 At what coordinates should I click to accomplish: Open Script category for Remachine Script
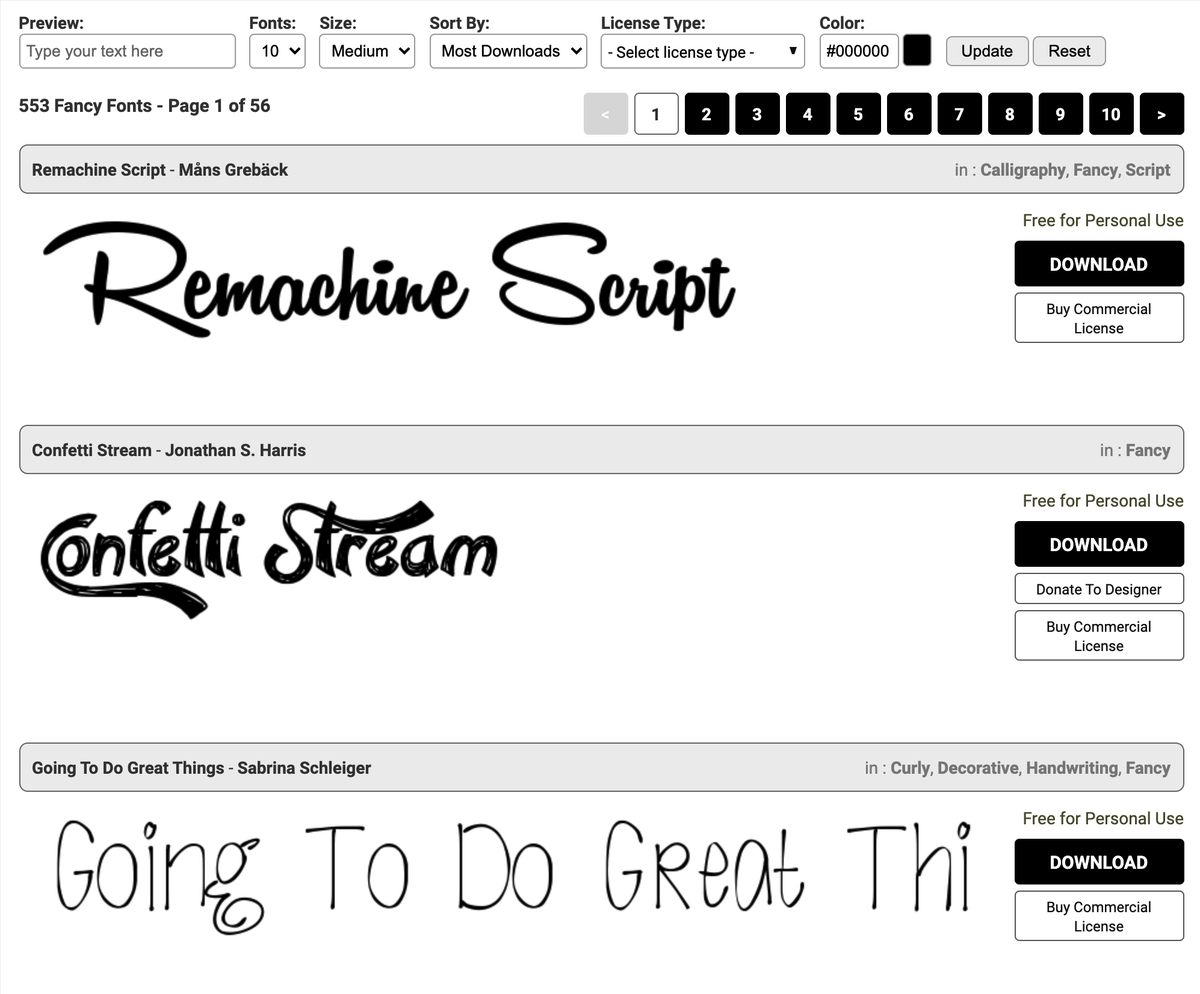[1148, 170]
